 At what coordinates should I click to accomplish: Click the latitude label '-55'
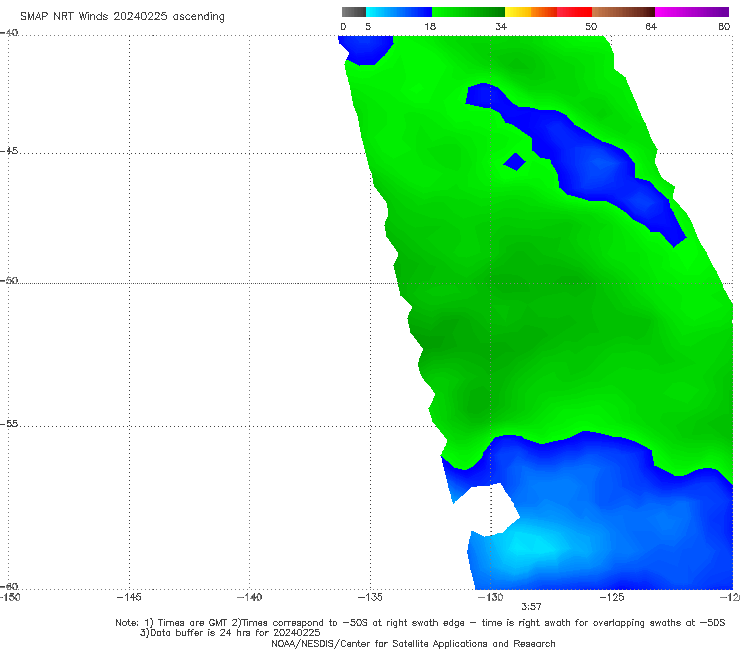(9, 423)
